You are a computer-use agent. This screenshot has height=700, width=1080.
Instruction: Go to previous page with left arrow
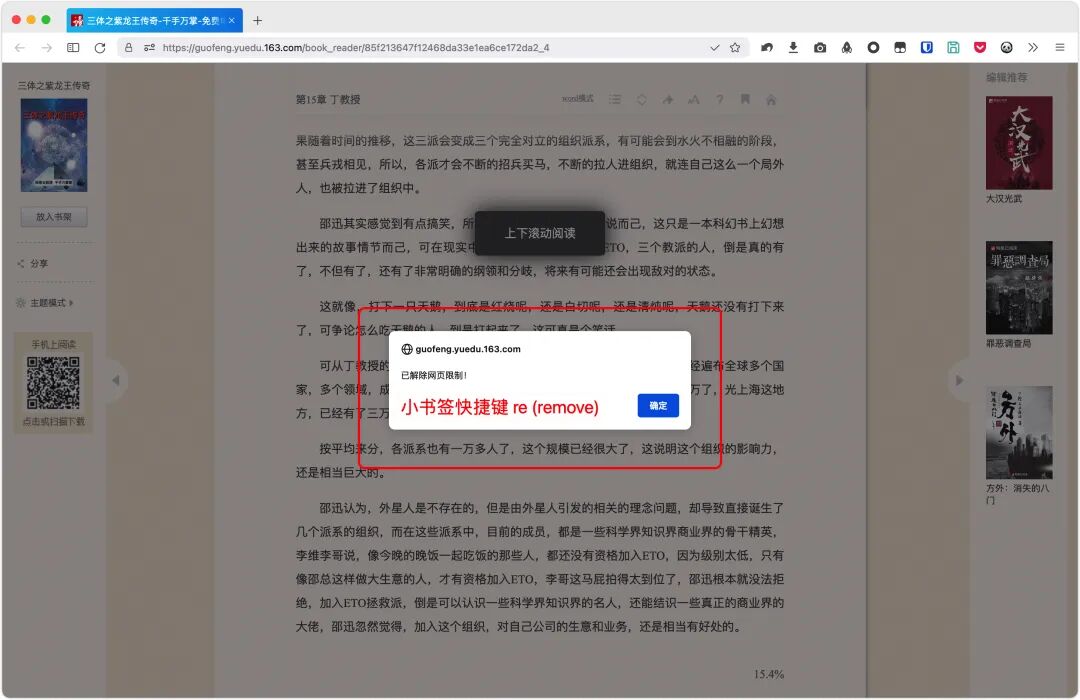116,380
